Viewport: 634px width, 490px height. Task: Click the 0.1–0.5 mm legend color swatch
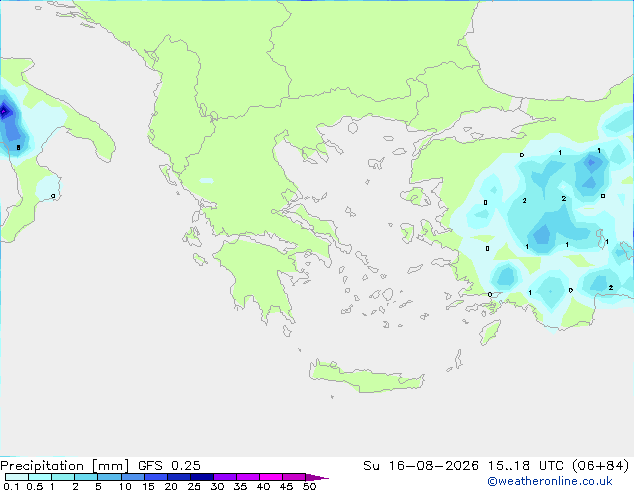click(17, 477)
